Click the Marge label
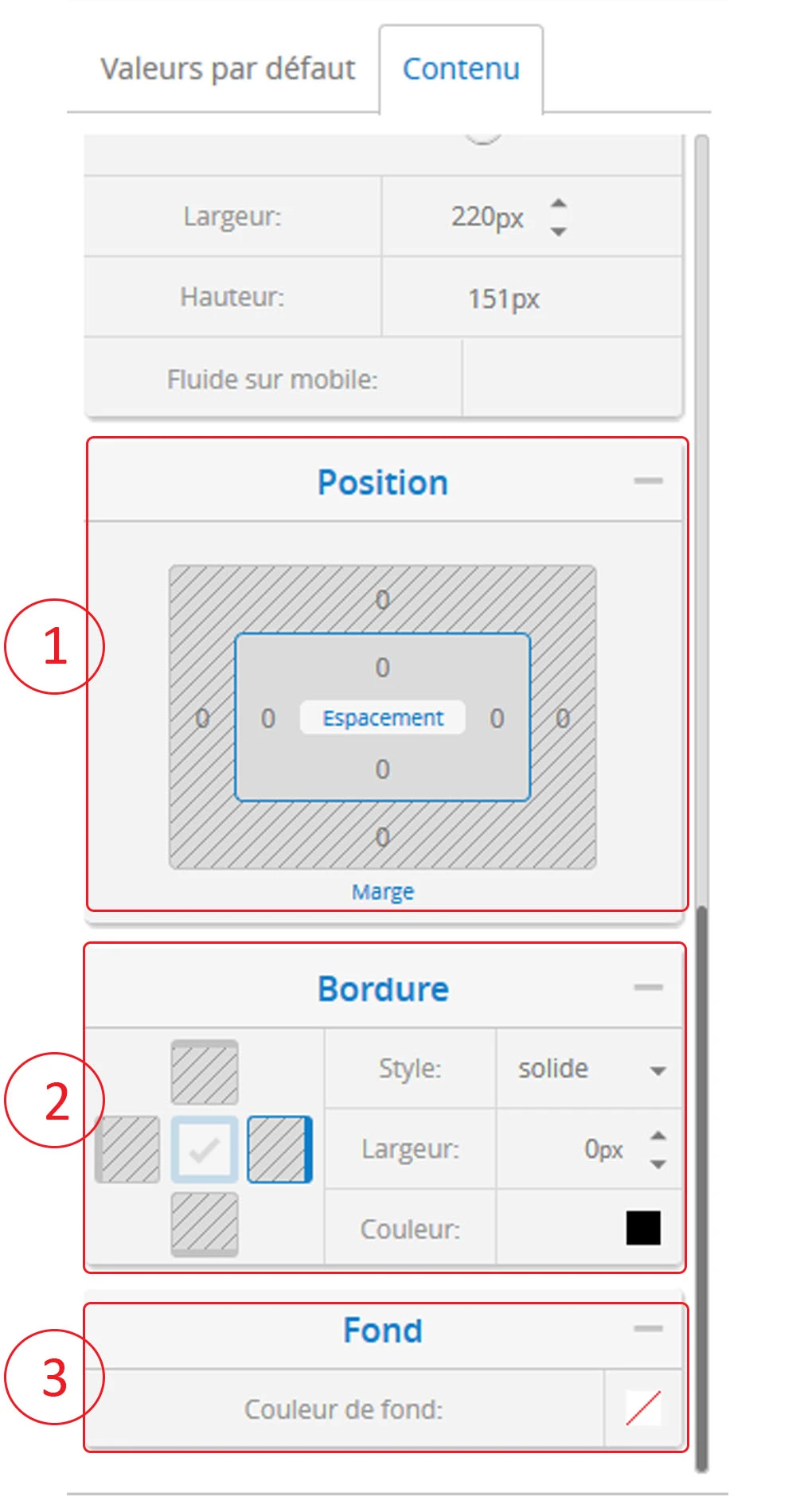 383,891
